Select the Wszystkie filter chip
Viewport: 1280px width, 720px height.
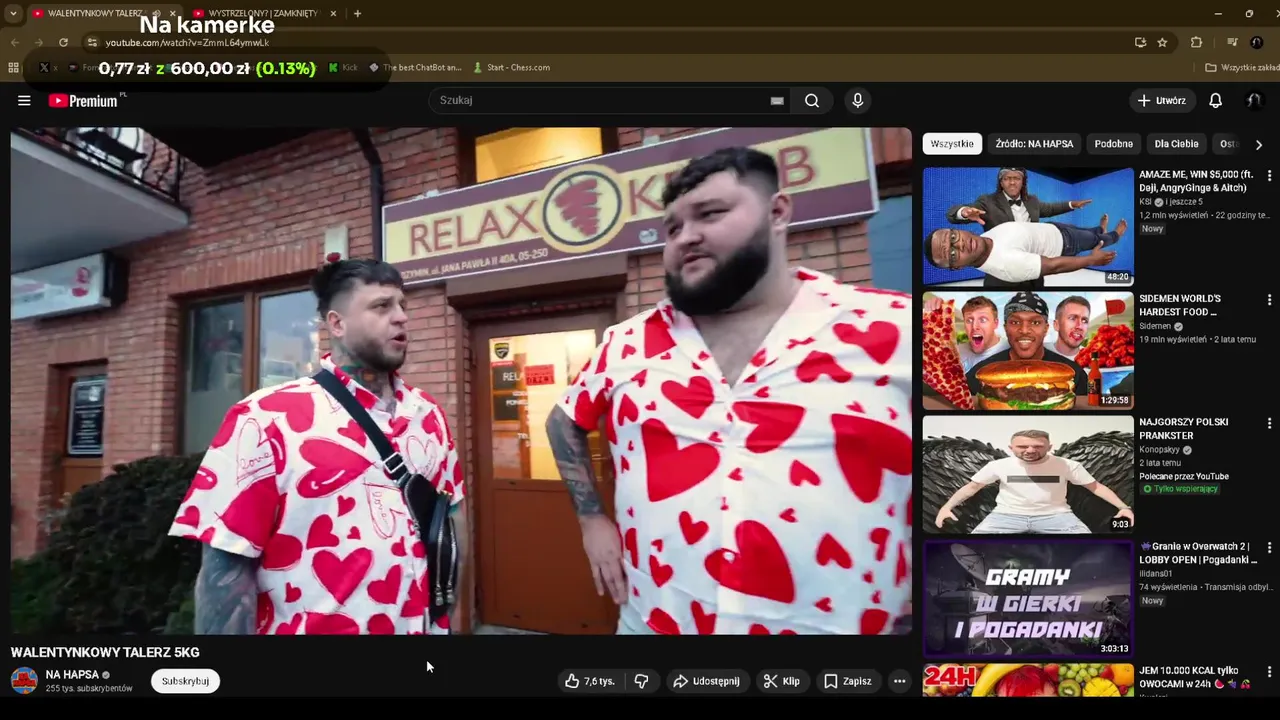952,144
